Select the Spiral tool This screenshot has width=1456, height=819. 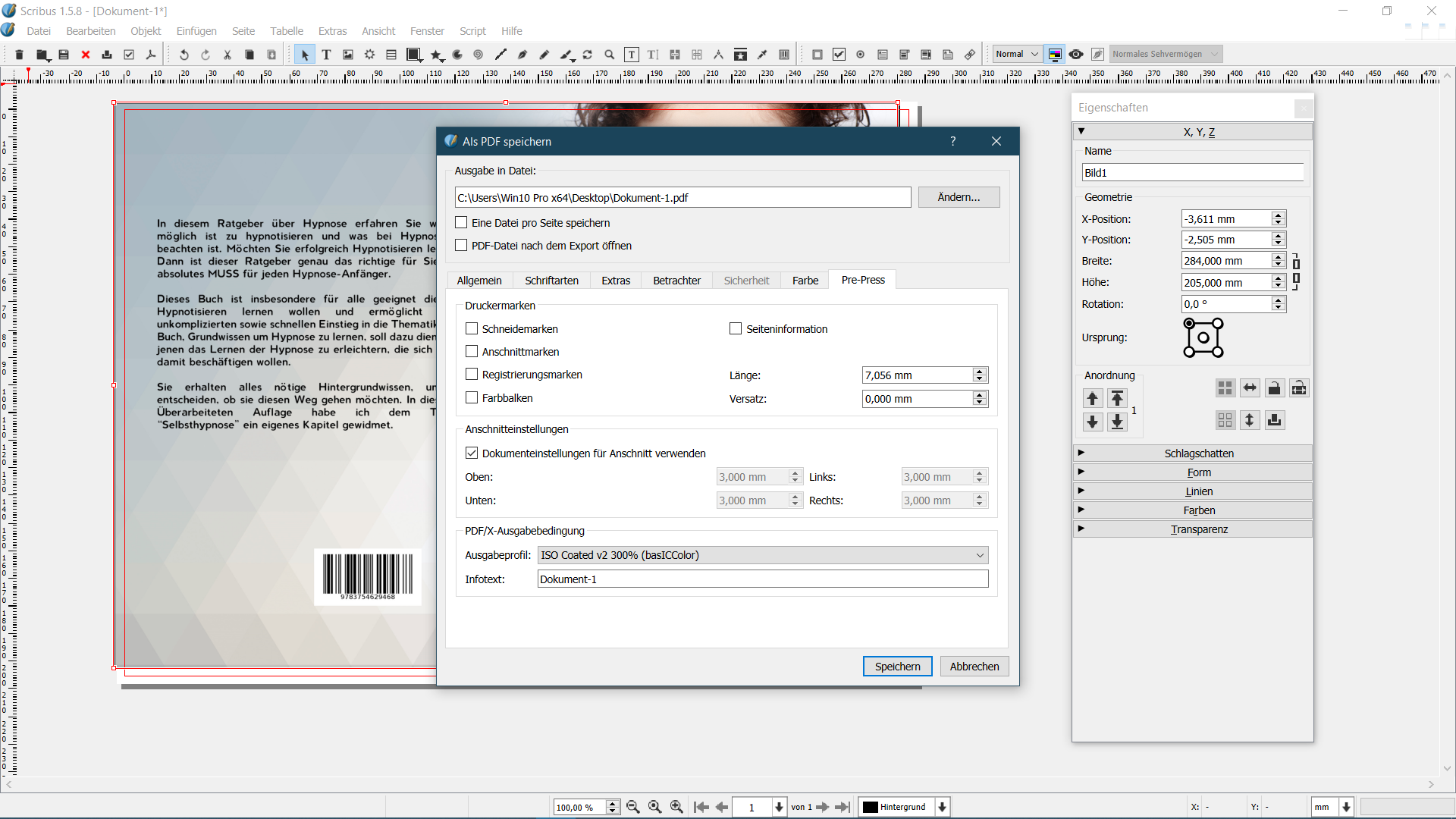479,55
